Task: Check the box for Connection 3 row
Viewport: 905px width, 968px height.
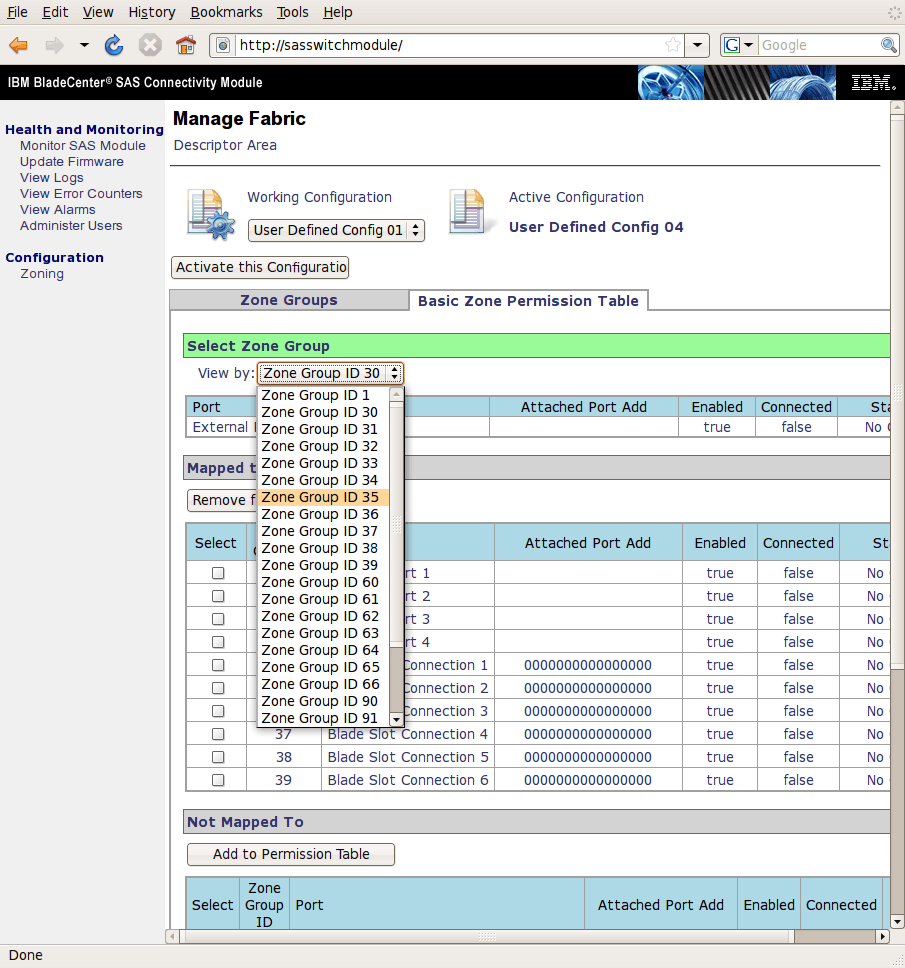Action: click(218, 711)
